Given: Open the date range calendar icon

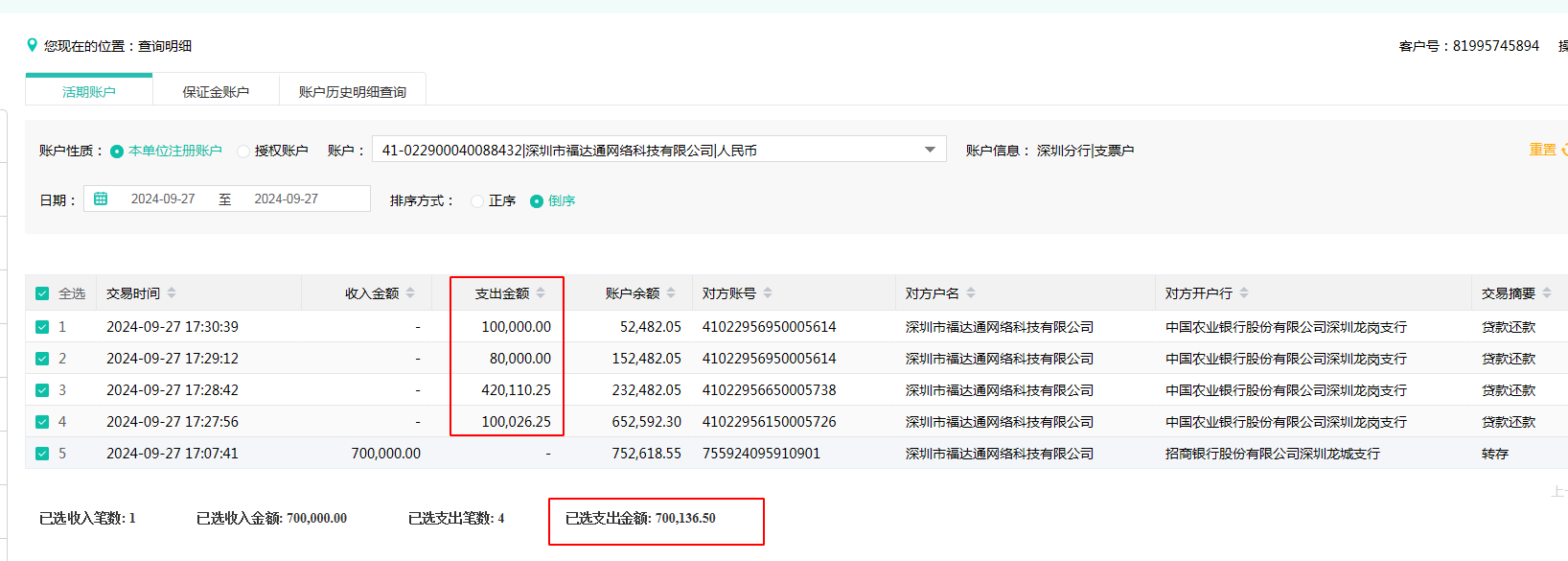Looking at the screenshot, I should click(101, 199).
